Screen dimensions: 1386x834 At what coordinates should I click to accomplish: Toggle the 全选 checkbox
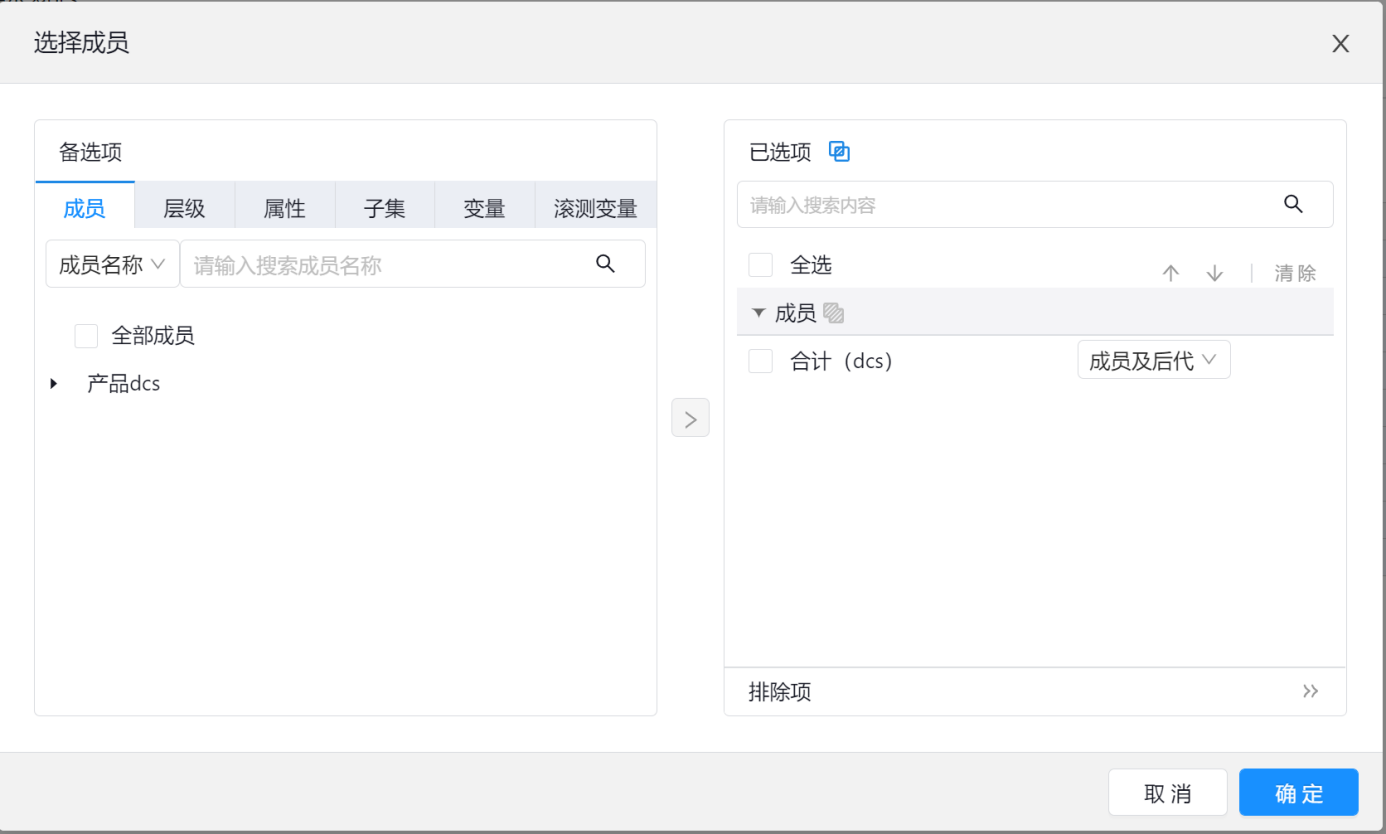pos(761,265)
